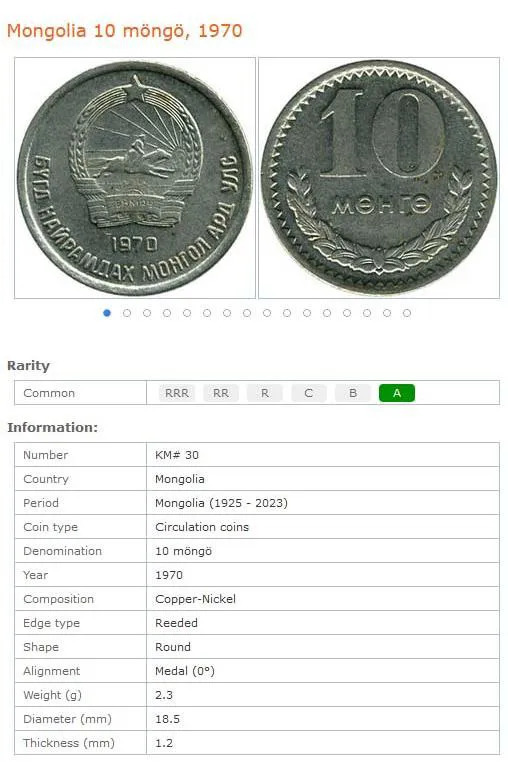Click the Mongolia (1925 - 2023) period value
The image size is (508, 762).
(x=221, y=503)
